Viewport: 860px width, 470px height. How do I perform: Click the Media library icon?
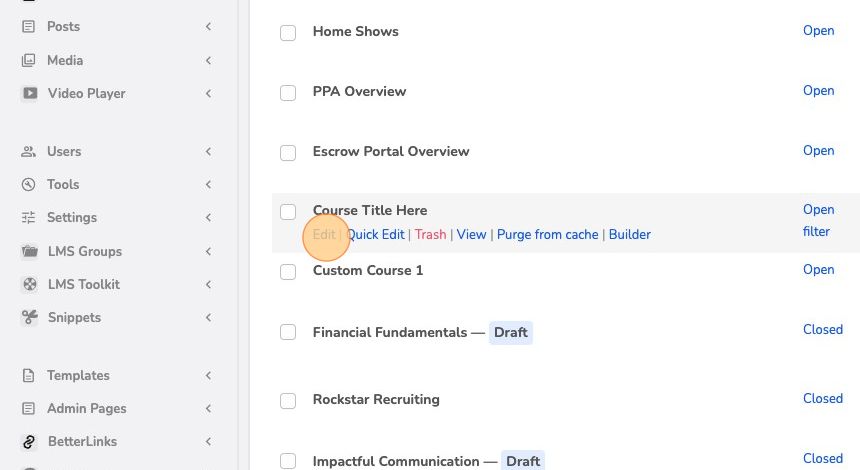(x=28, y=60)
